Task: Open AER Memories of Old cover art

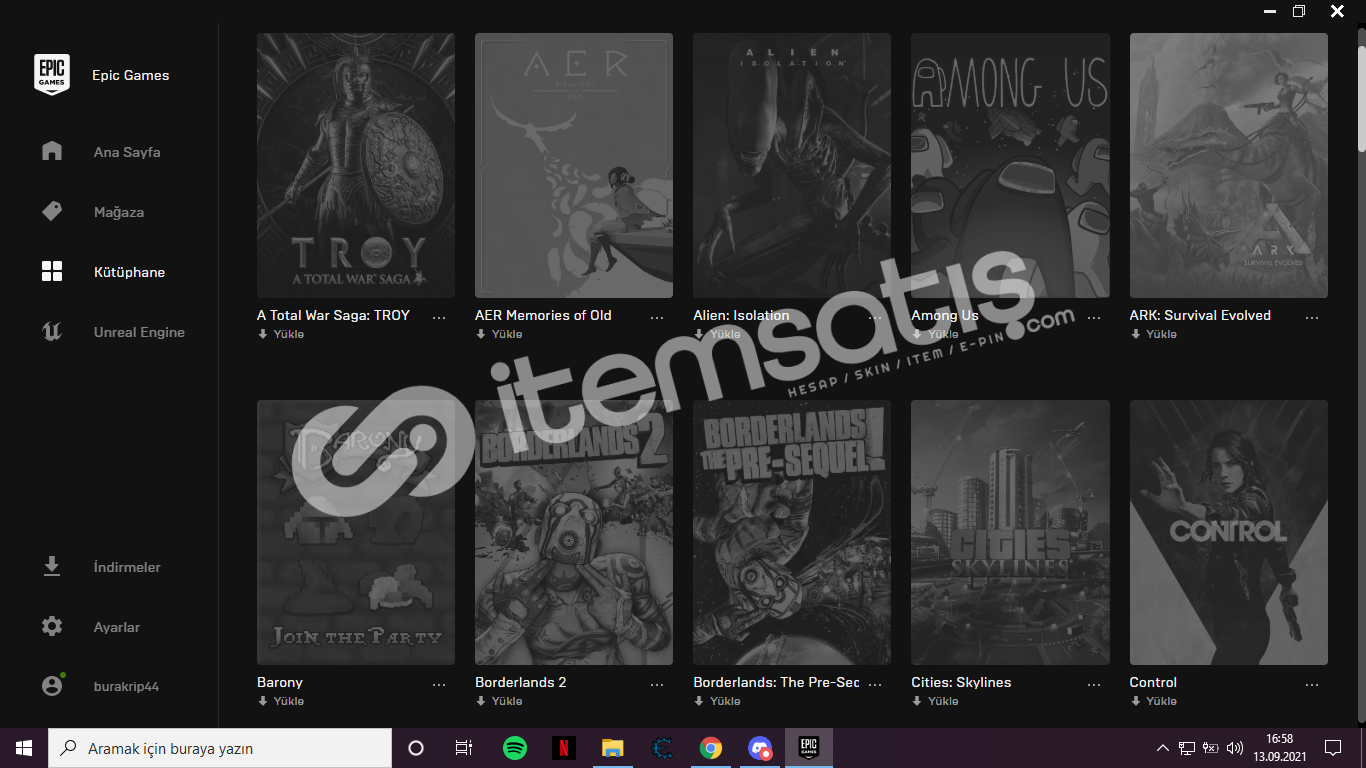Action: (x=574, y=165)
